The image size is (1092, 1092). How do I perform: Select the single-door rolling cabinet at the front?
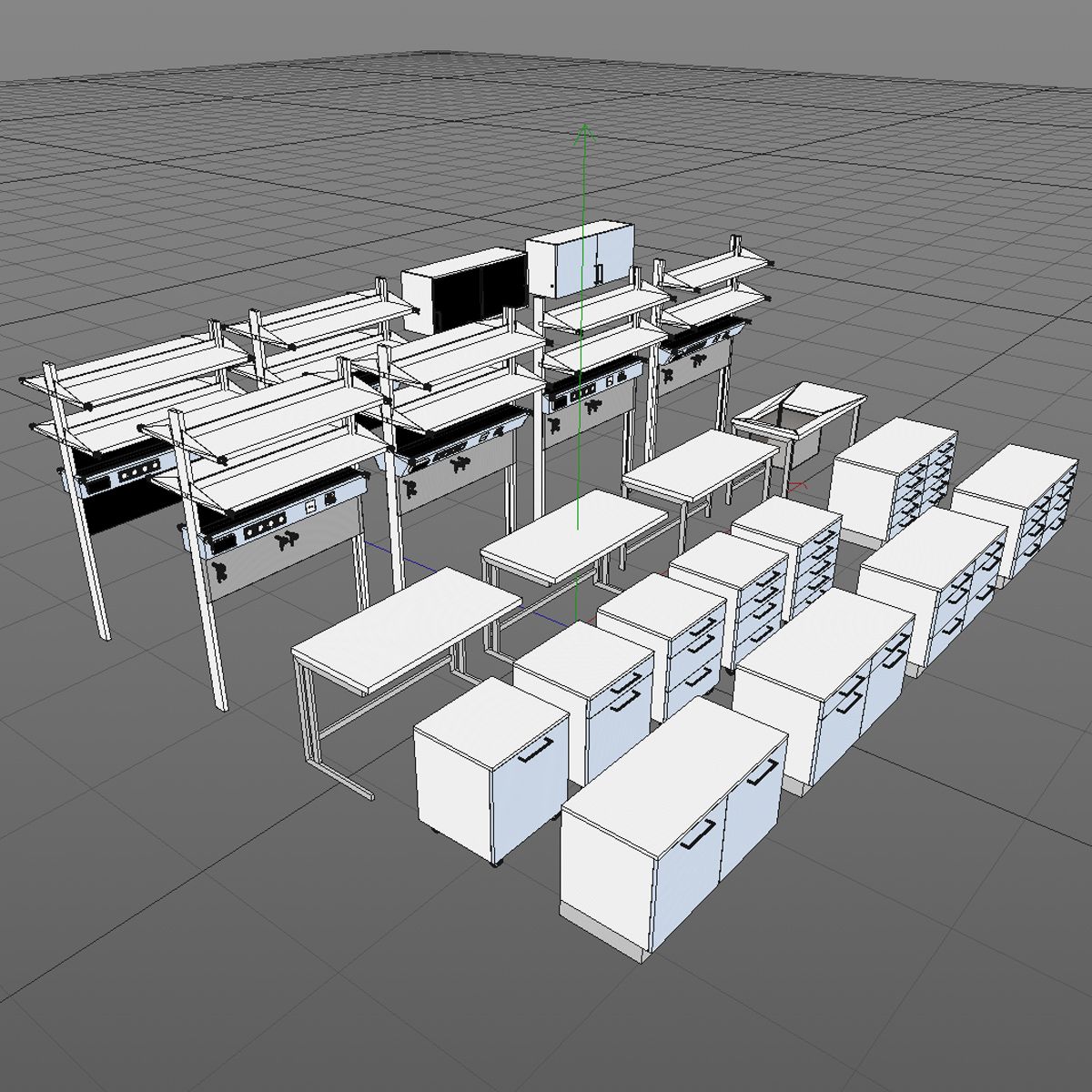click(491, 770)
